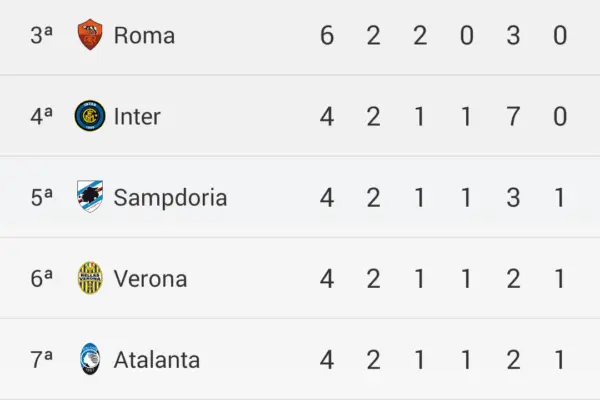
Task: Click the 7ª rank label
Action: (42, 359)
